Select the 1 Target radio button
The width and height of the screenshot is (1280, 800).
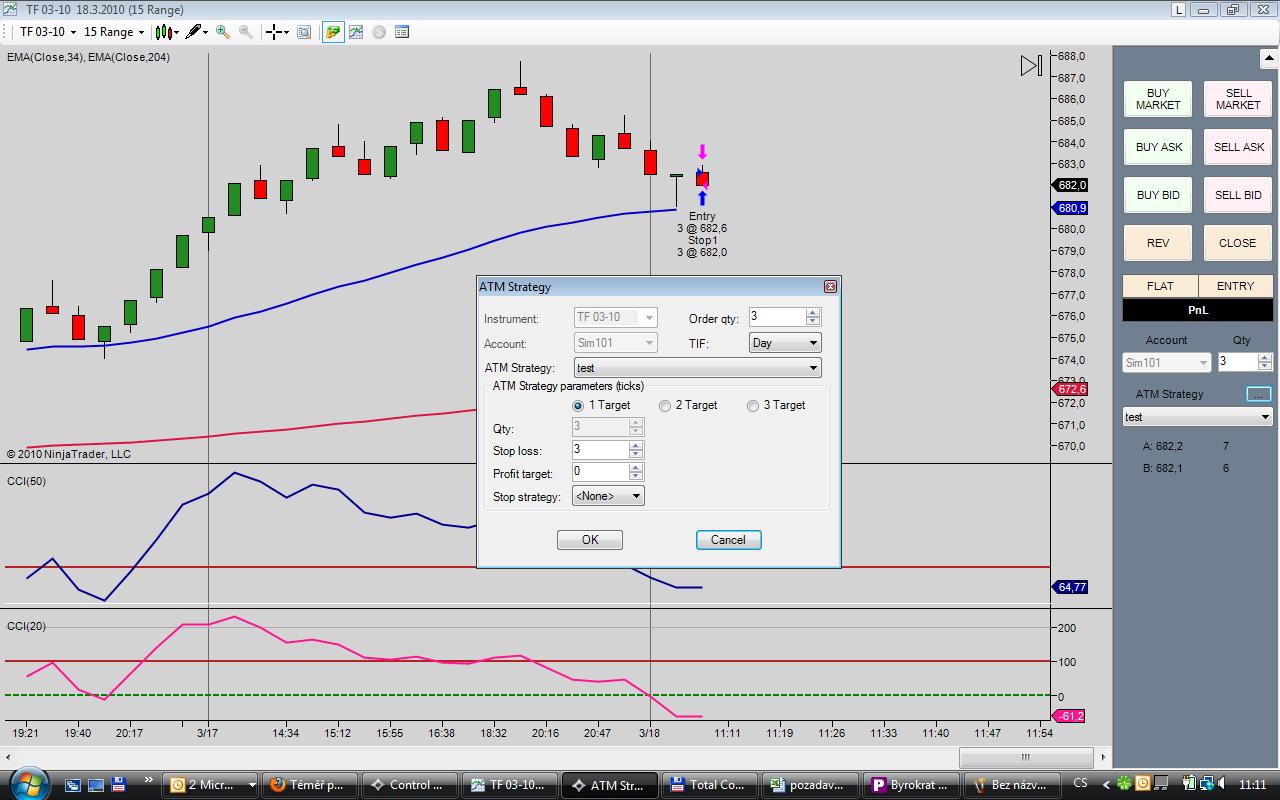(578, 406)
